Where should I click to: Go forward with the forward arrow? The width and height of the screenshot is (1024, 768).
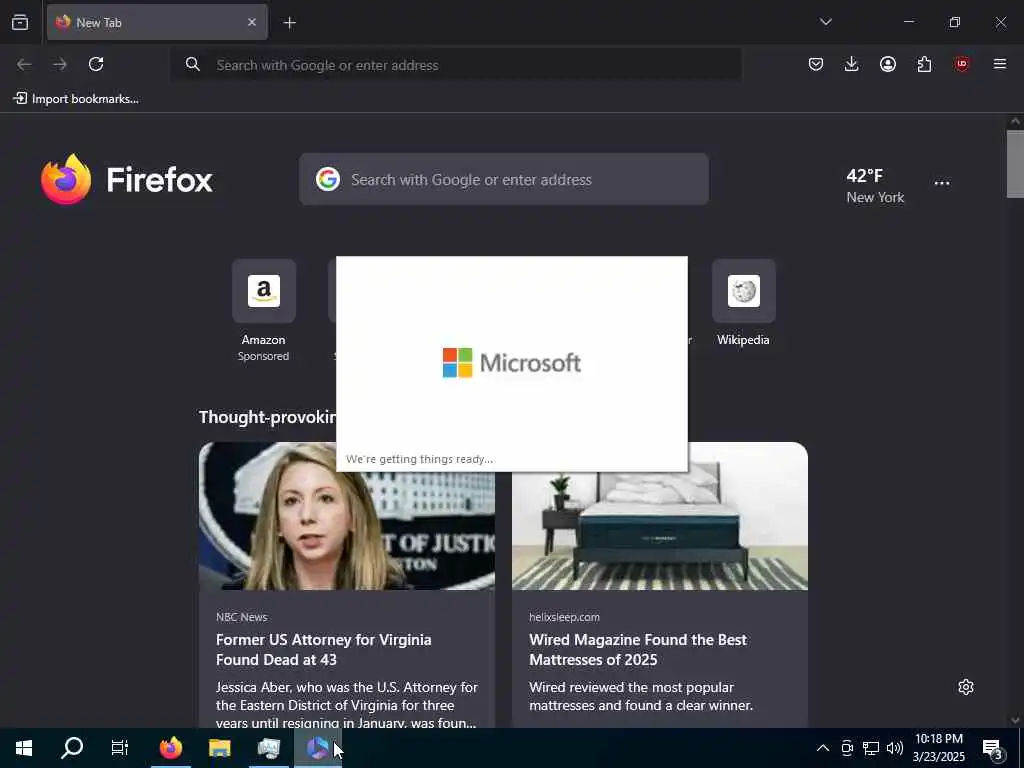pyautogui.click(x=60, y=64)
